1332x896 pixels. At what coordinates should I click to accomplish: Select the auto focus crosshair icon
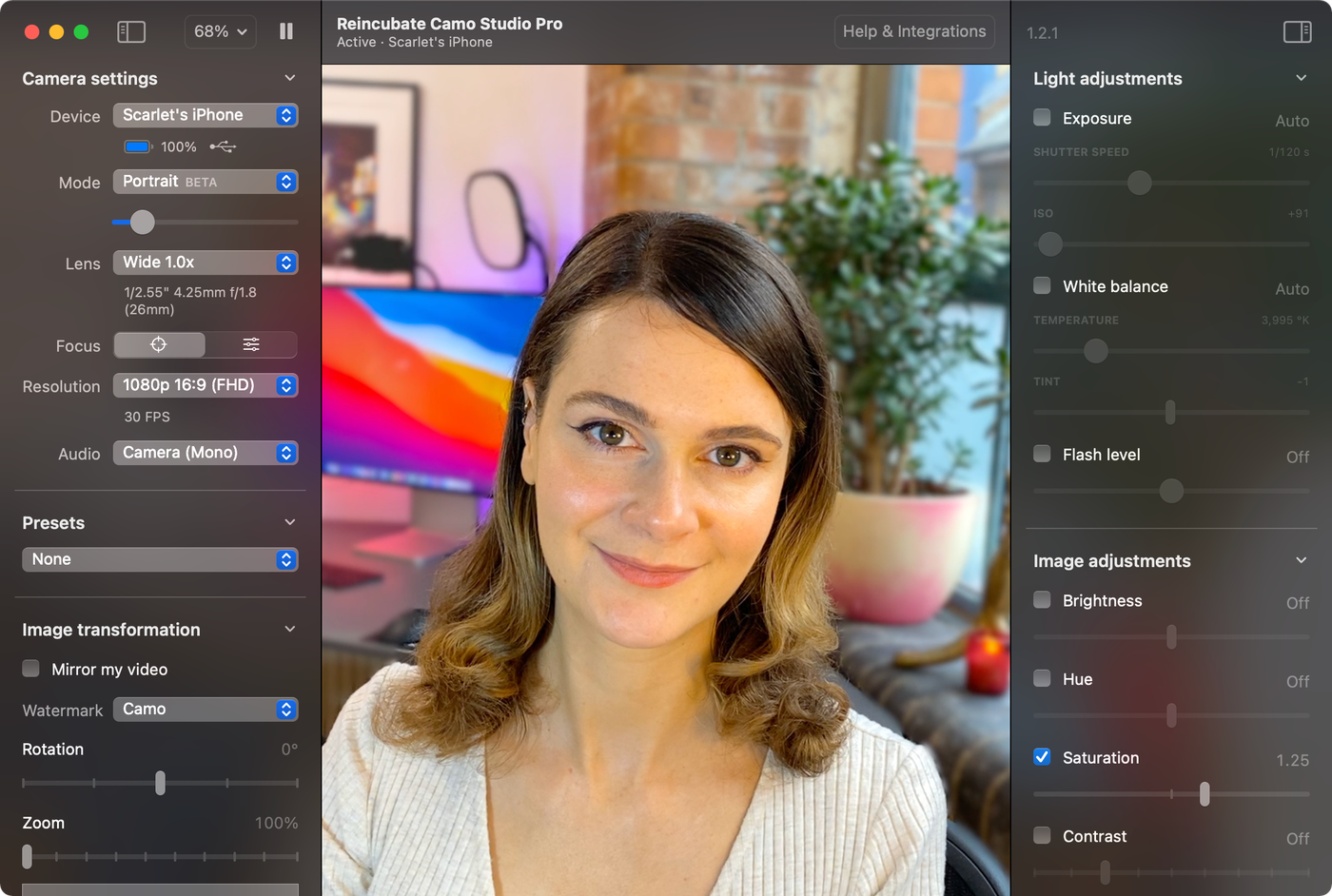159,345
